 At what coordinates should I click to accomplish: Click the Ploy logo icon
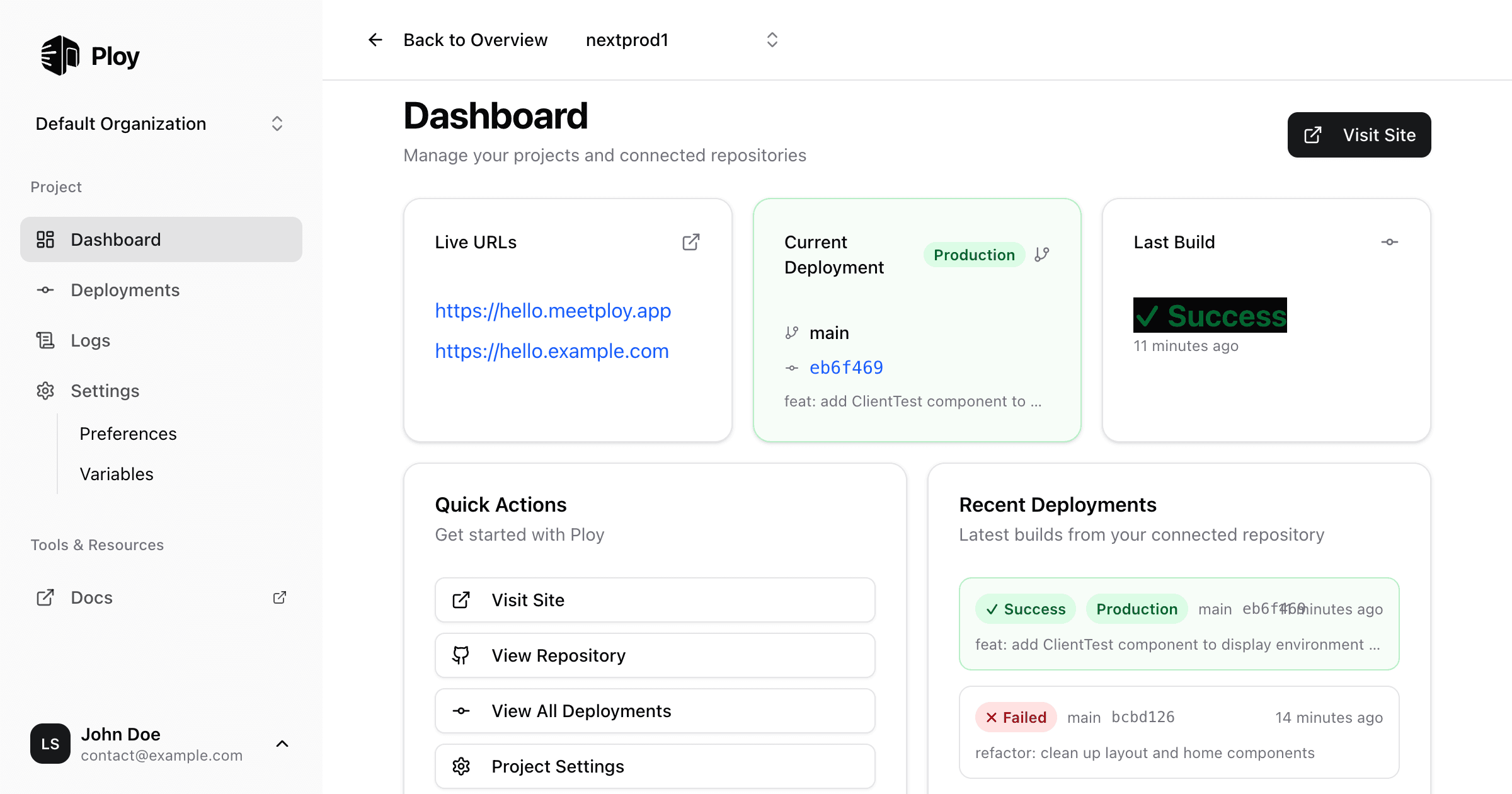[x=59, y=55]
